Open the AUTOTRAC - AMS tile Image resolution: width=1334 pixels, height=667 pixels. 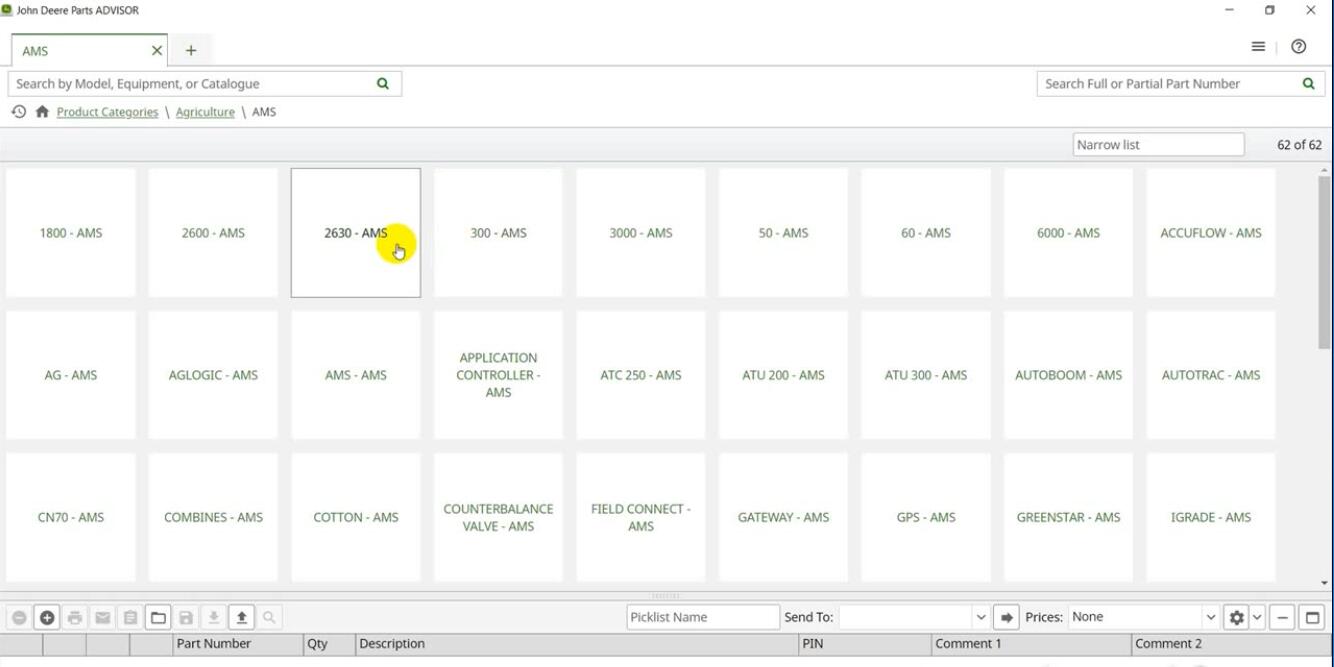point(1211,375)
